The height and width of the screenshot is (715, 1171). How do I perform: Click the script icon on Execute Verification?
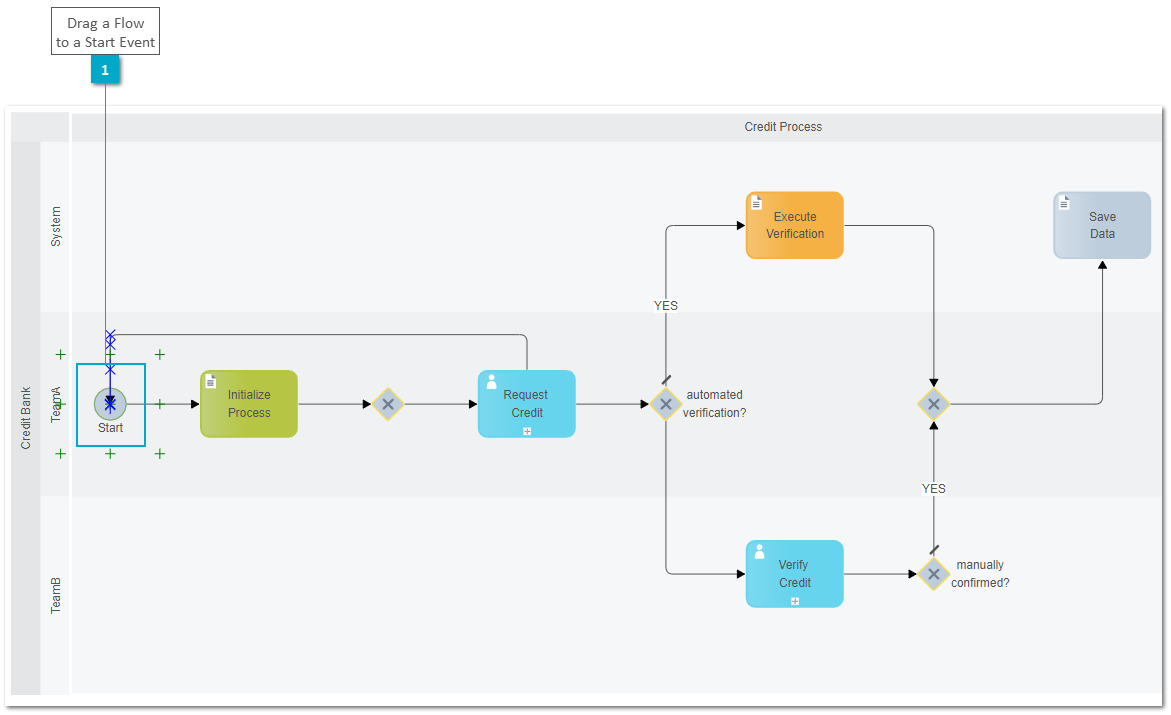[757, 203]
